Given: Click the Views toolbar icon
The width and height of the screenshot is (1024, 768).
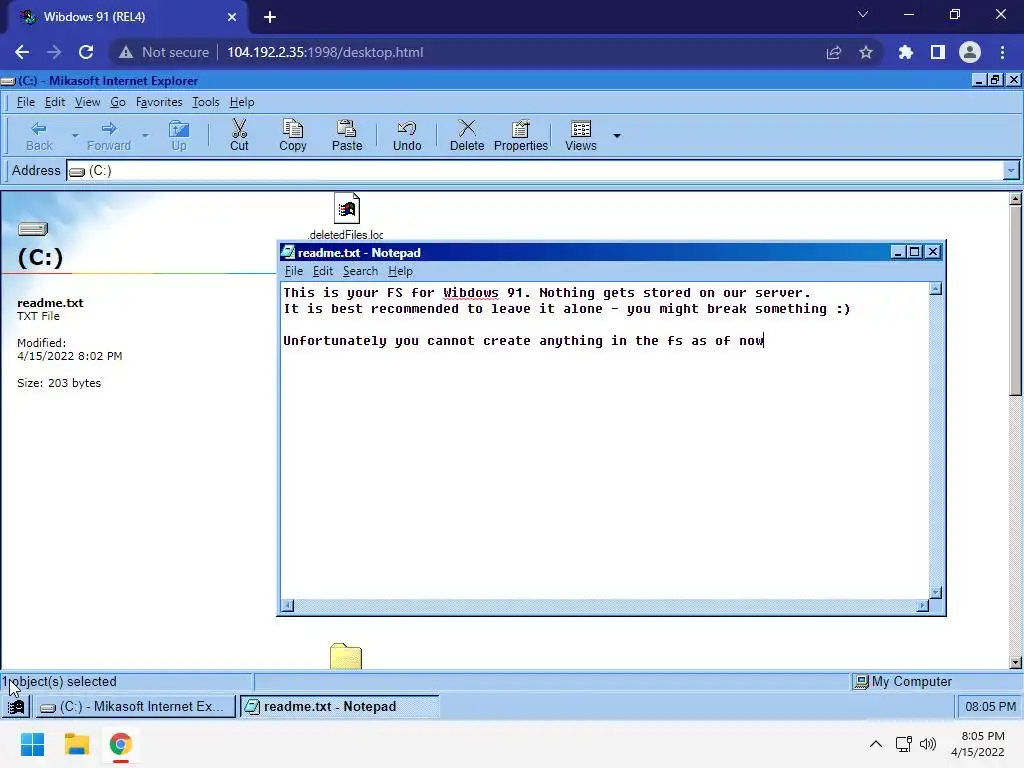Looking at the screenshot, I should pos(581,136).
